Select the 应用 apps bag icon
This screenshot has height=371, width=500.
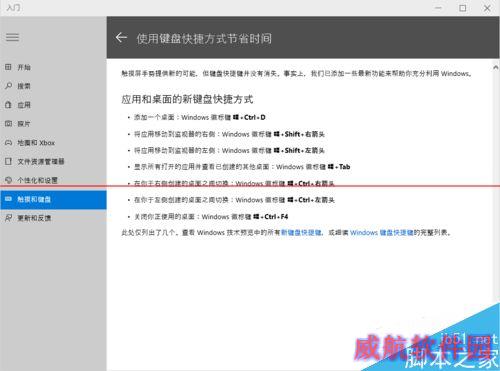pyautogui.click(x=8, y=105)
